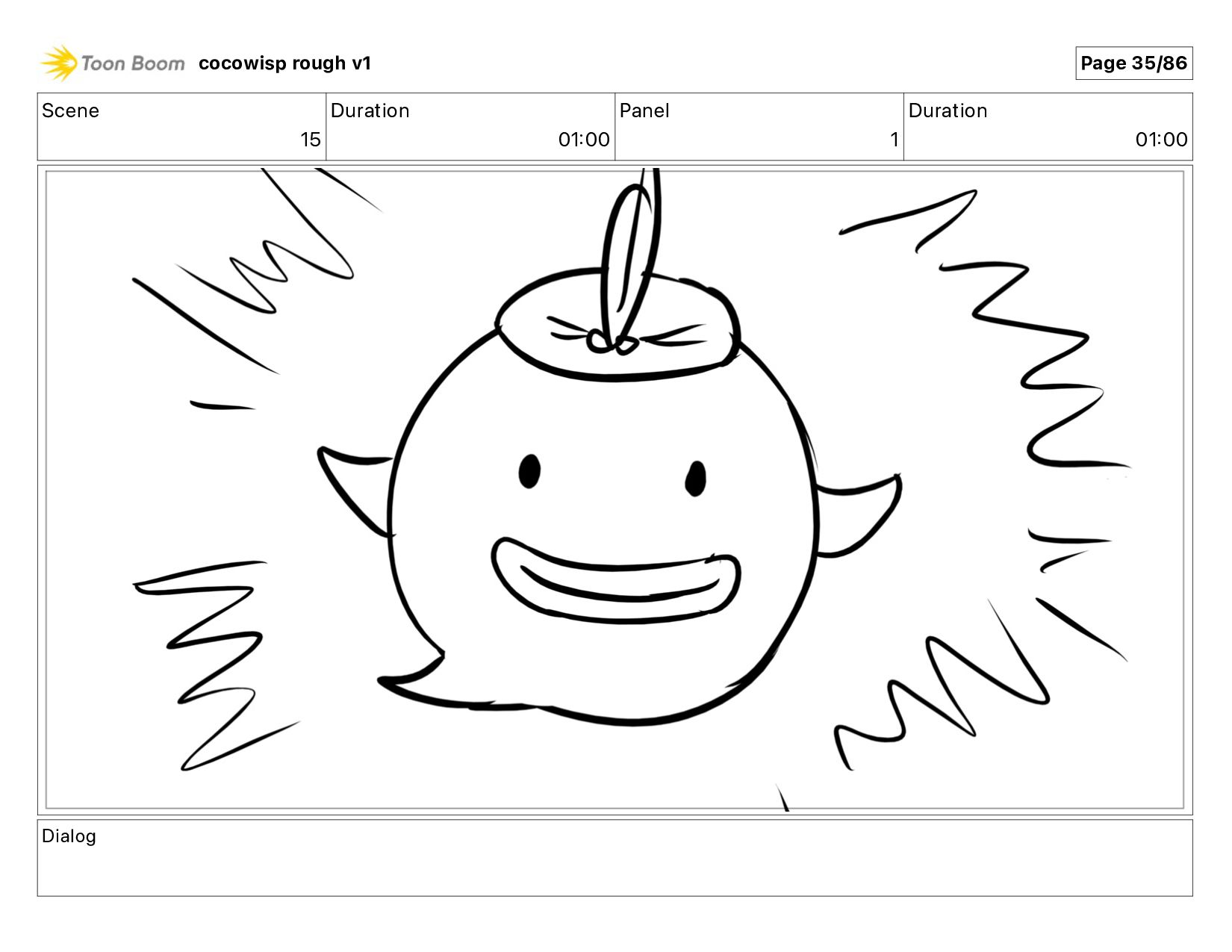Image resolution: width=1232 pixels, height=952 pixels.
Task: Click the 'Page 35/86' page indicator
Action: point(1133,63)
